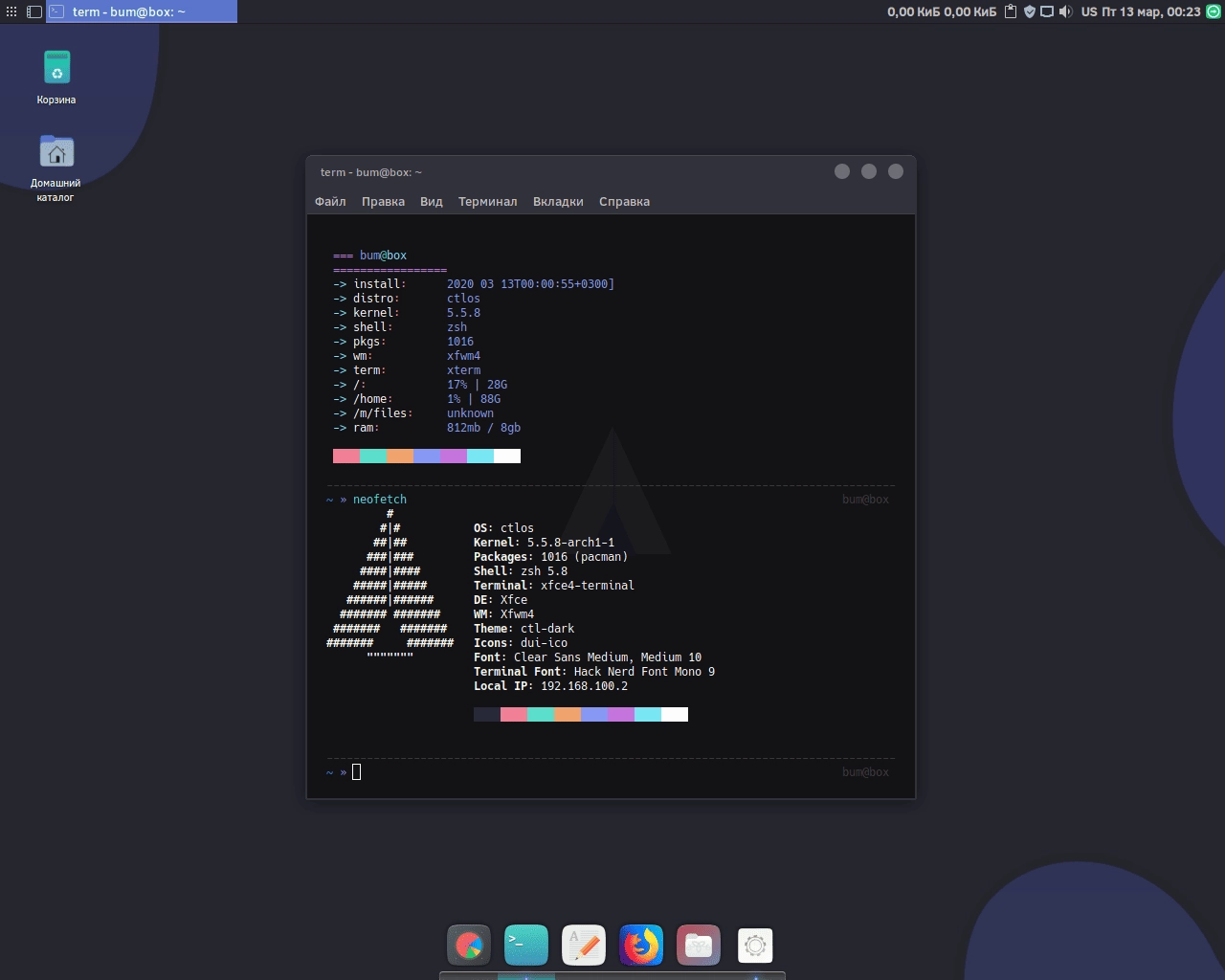Launch the text editor dock icon
This screenshot has height=980, width=1225.
point(584,946)
